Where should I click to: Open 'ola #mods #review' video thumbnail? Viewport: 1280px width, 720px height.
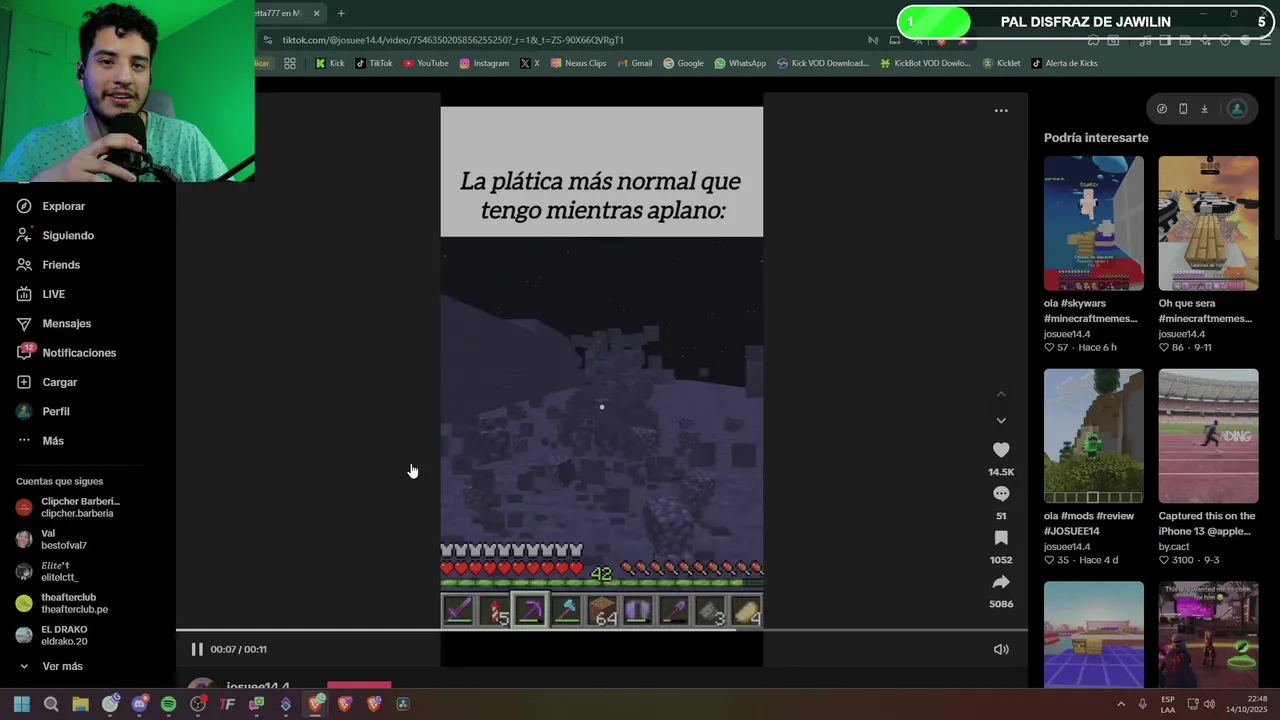coord(1093,436)
